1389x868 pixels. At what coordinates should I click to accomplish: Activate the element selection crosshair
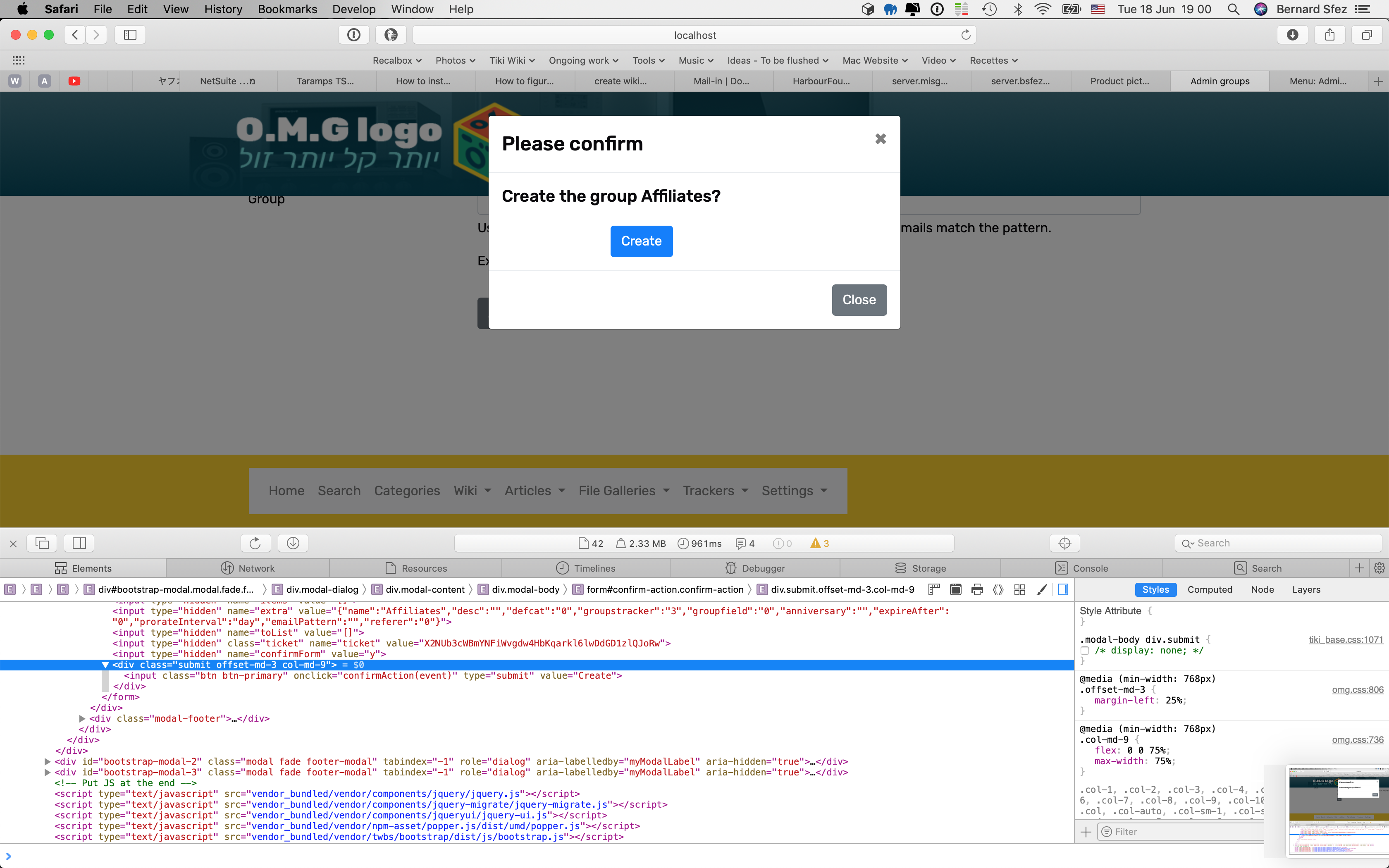coord(1065,543)
